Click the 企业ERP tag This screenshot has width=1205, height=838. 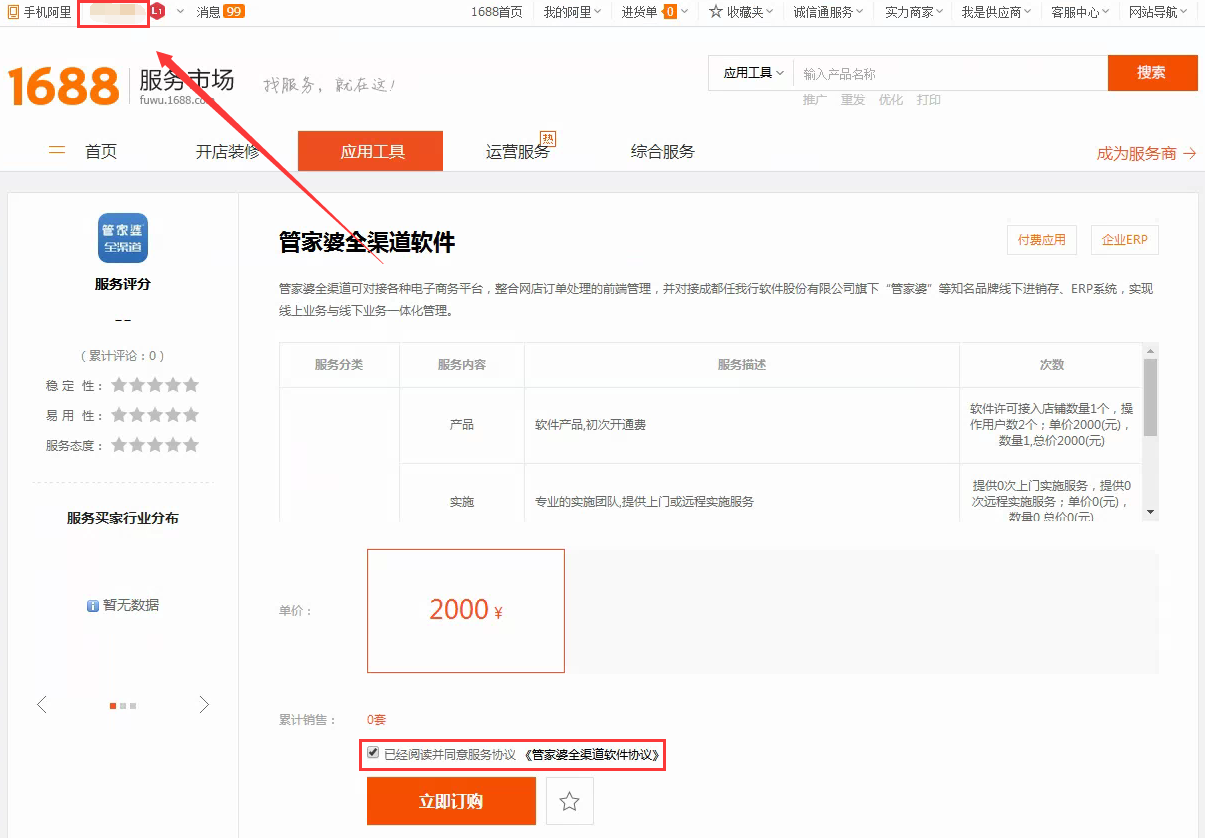(1125, 240)
